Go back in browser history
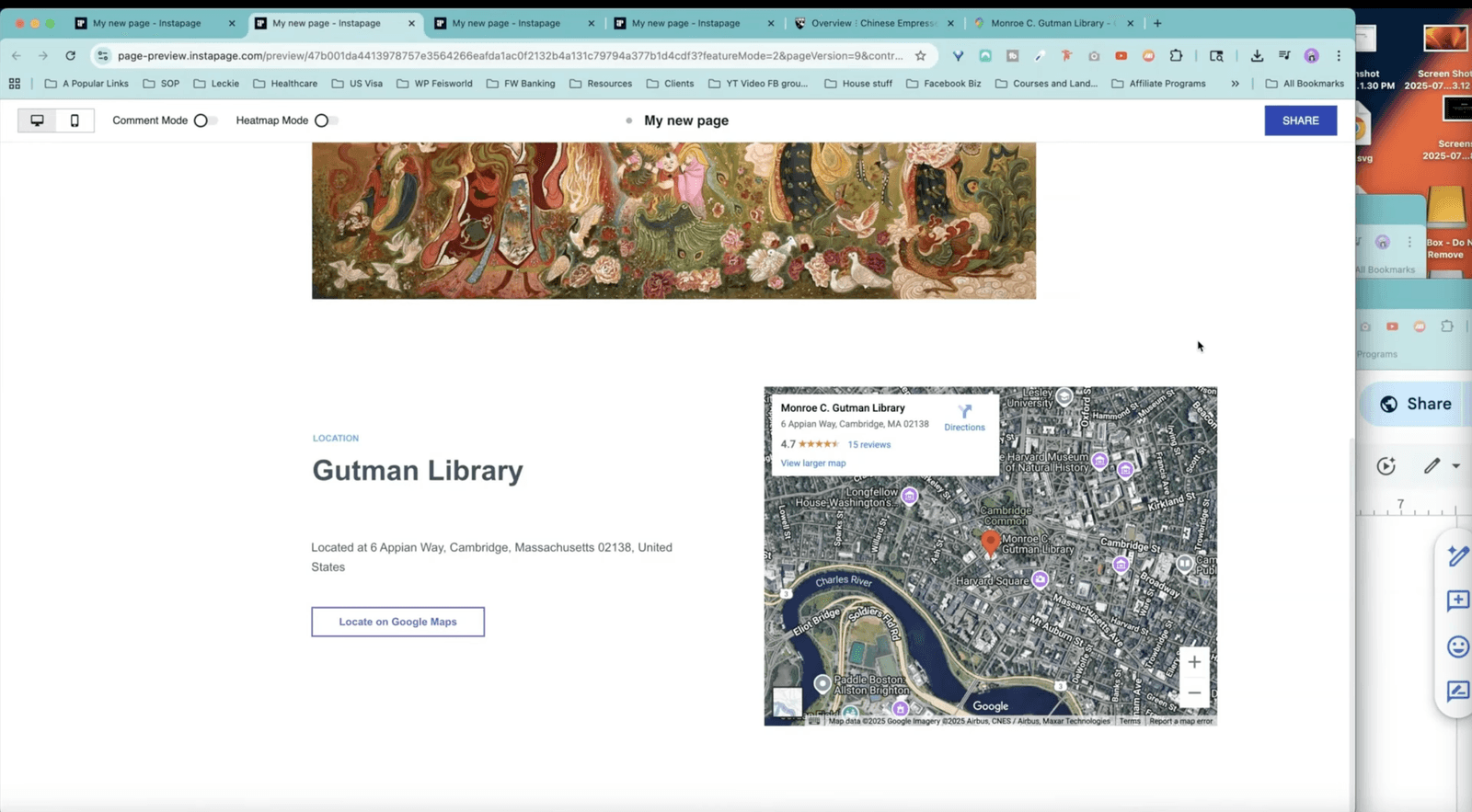 [x=16, y=55]
